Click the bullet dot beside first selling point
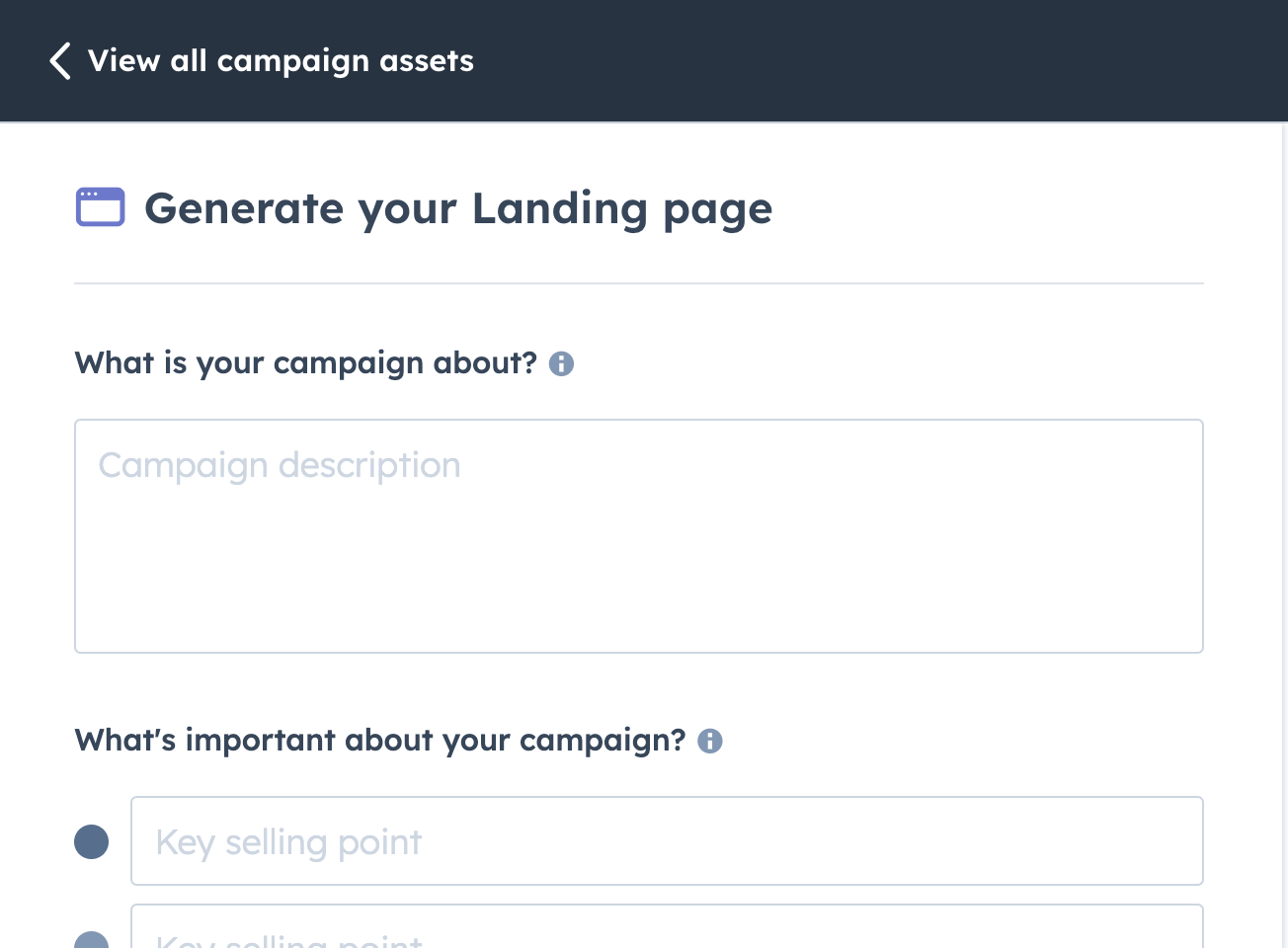 point(92,840)
